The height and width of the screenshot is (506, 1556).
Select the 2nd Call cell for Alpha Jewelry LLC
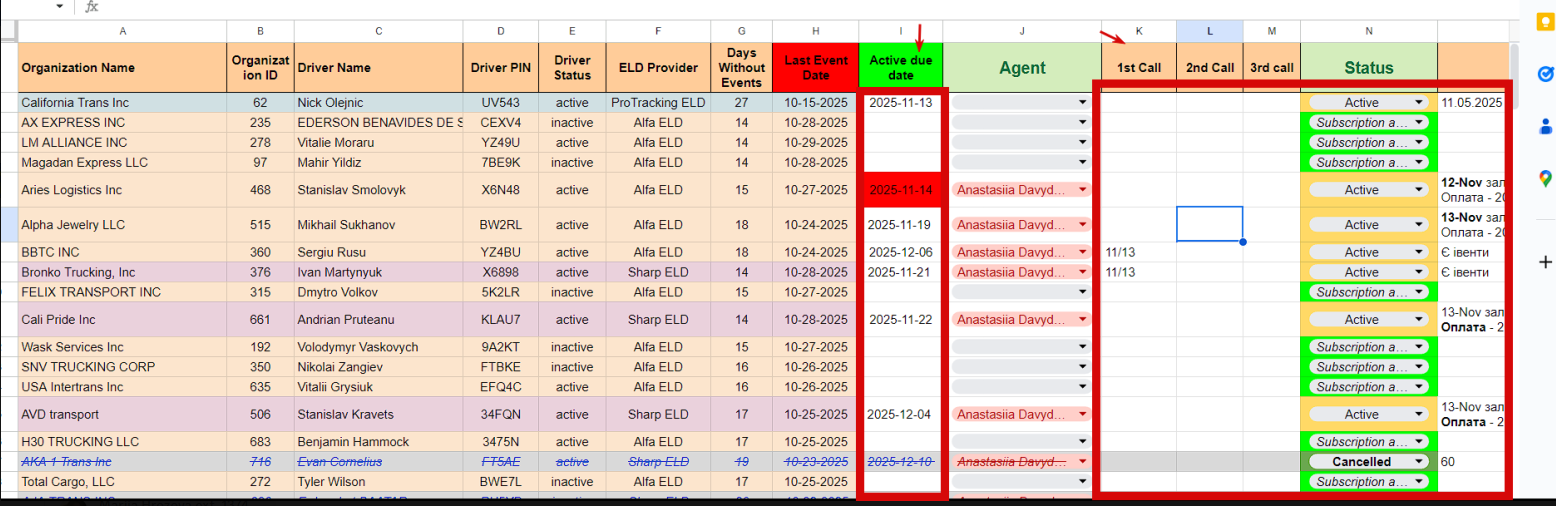1210,224
